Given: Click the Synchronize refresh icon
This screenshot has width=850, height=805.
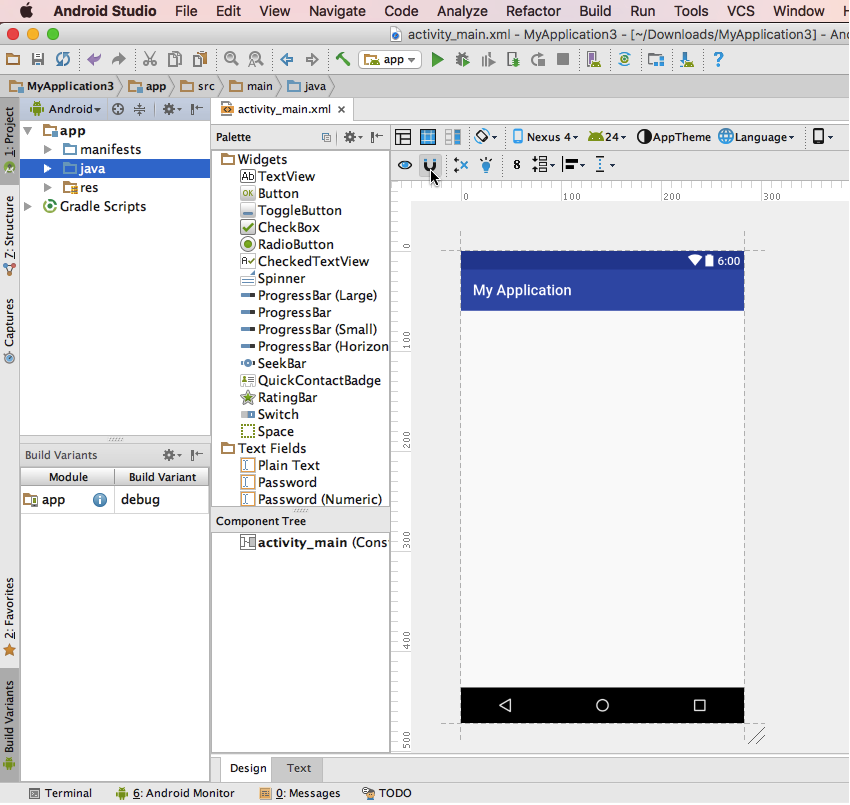Looking at the screenshot, I should [63, 60].
